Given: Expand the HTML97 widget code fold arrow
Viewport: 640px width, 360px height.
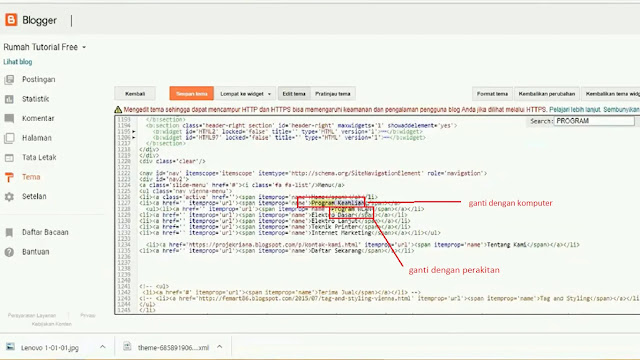Looking at the screenshot, I should point(134,138).
